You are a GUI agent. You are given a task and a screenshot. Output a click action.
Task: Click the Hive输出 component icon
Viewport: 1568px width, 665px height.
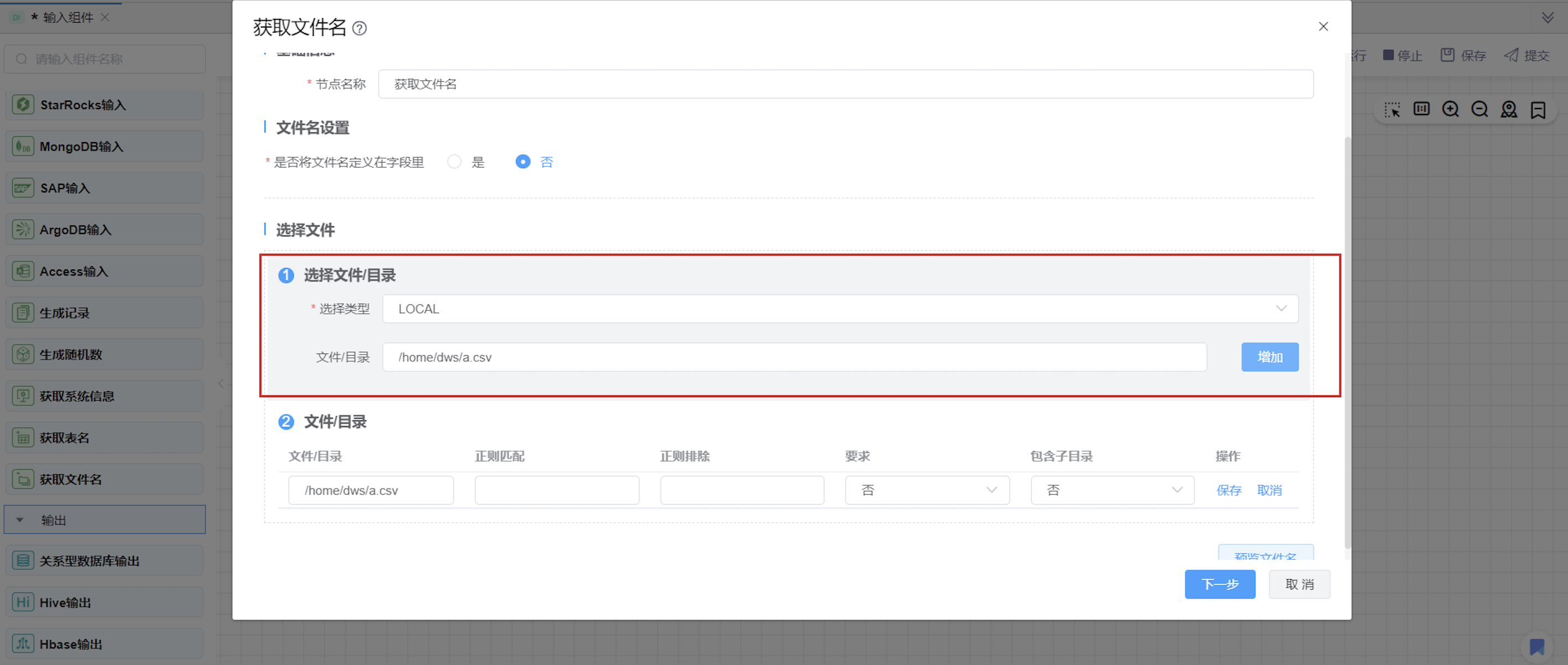[x=23, y=602]
